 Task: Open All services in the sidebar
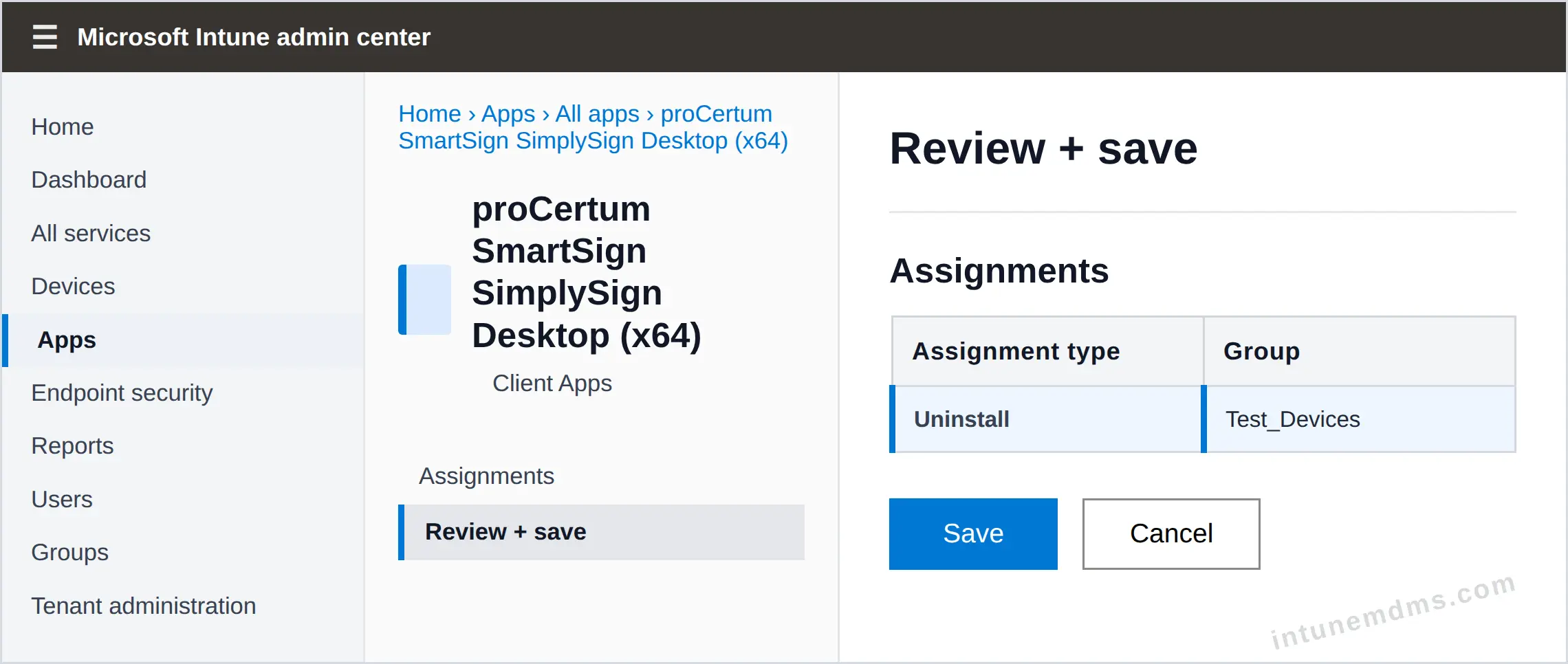tap(91, 233)
